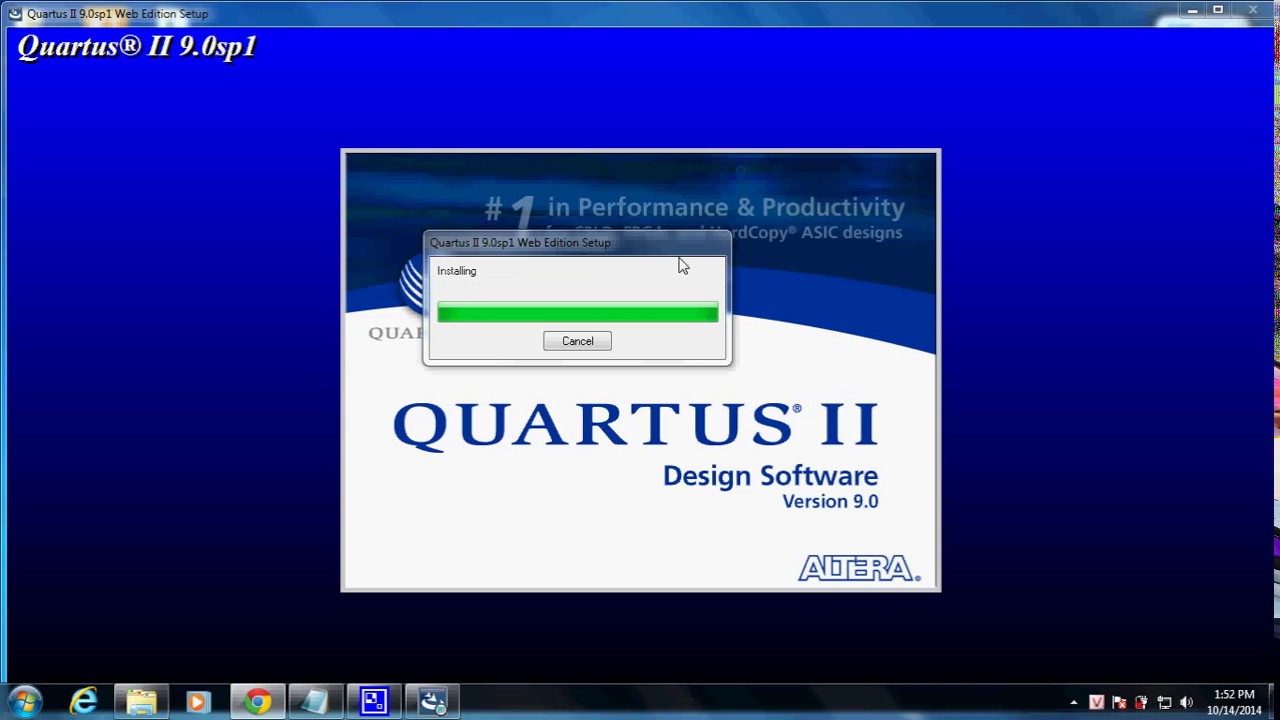Switch to Google Chrome in taskbar
The image size is (1280, 720).
coord(258,702)
